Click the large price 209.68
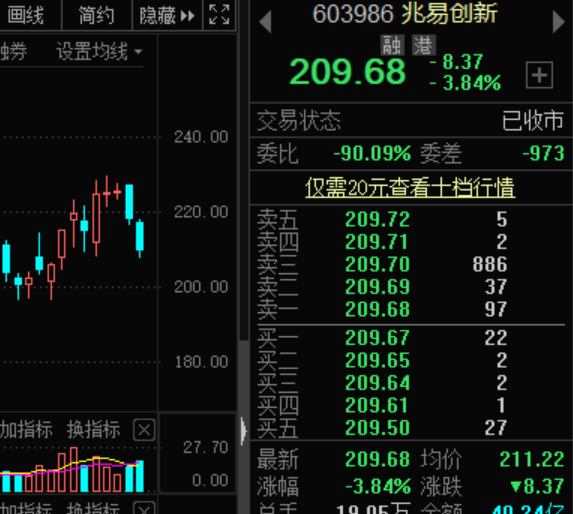 (348, 72)
